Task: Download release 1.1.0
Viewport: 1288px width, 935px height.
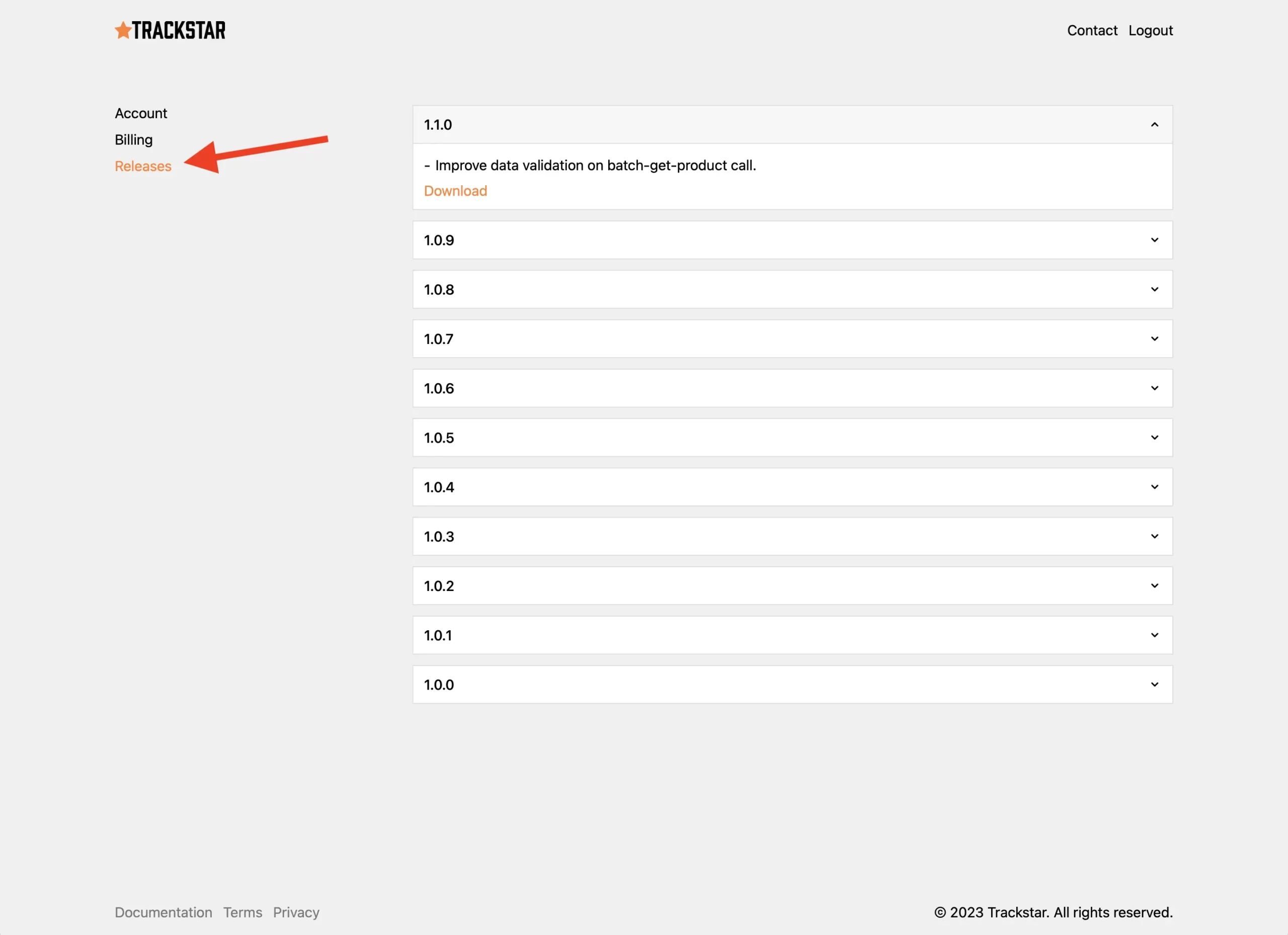Action: tap(455, 191)
